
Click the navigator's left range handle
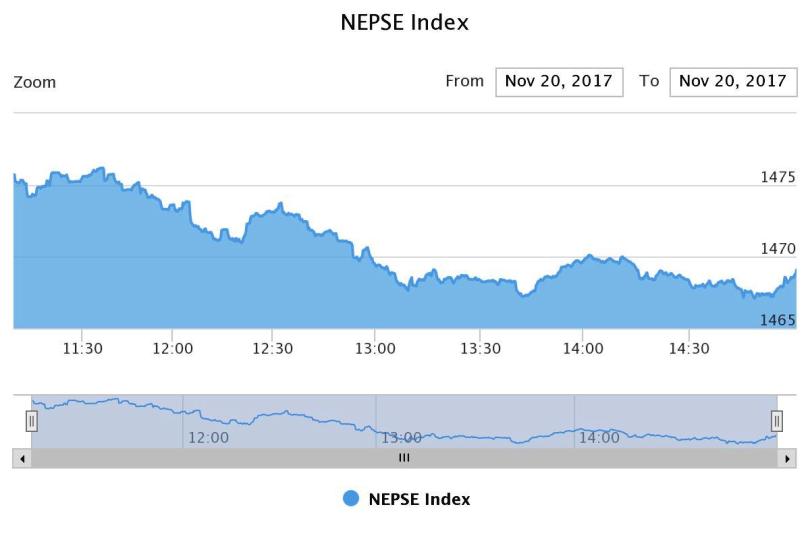coord(31,421)
